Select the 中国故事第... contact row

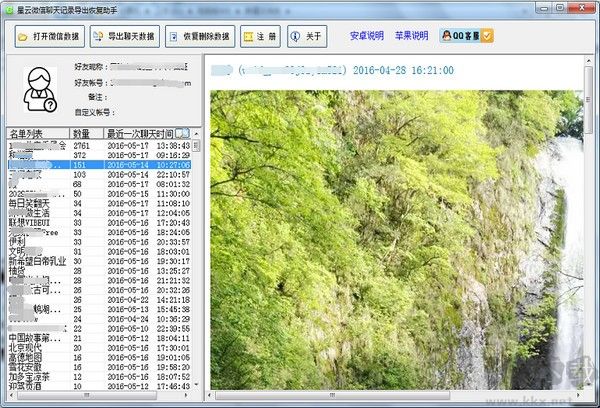(99, 338)
